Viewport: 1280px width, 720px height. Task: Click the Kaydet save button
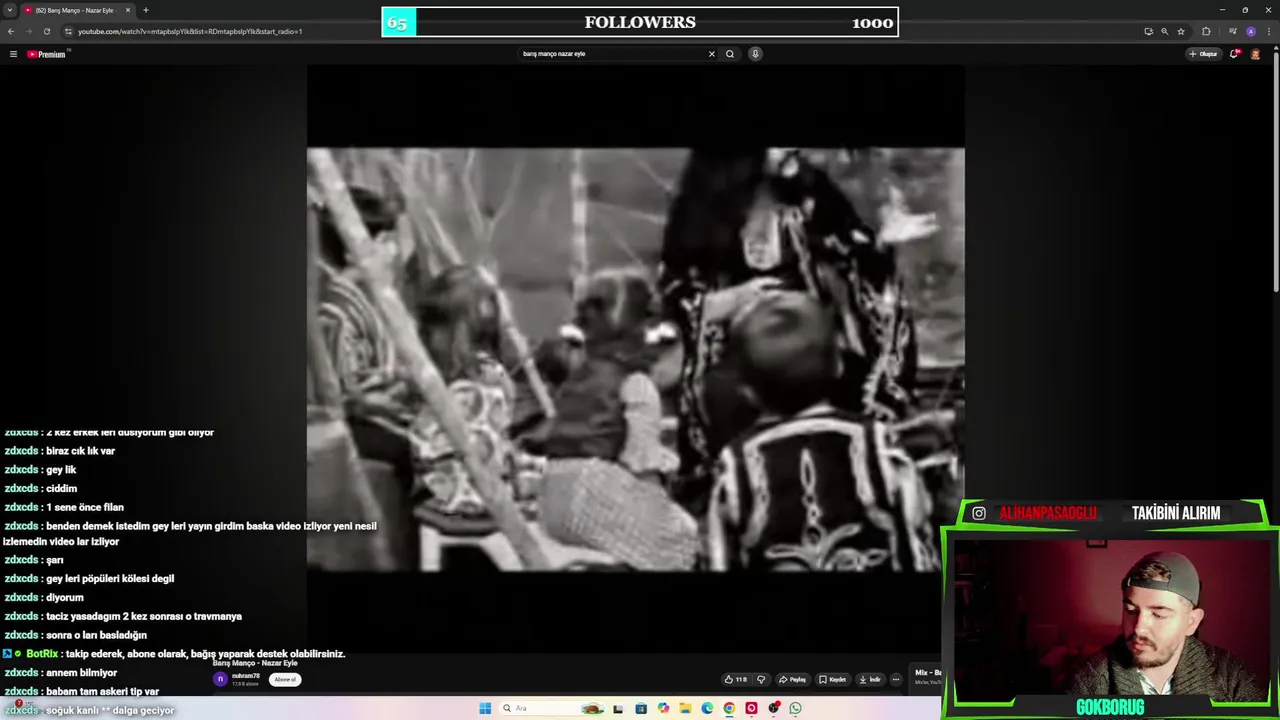click(832, 679)
